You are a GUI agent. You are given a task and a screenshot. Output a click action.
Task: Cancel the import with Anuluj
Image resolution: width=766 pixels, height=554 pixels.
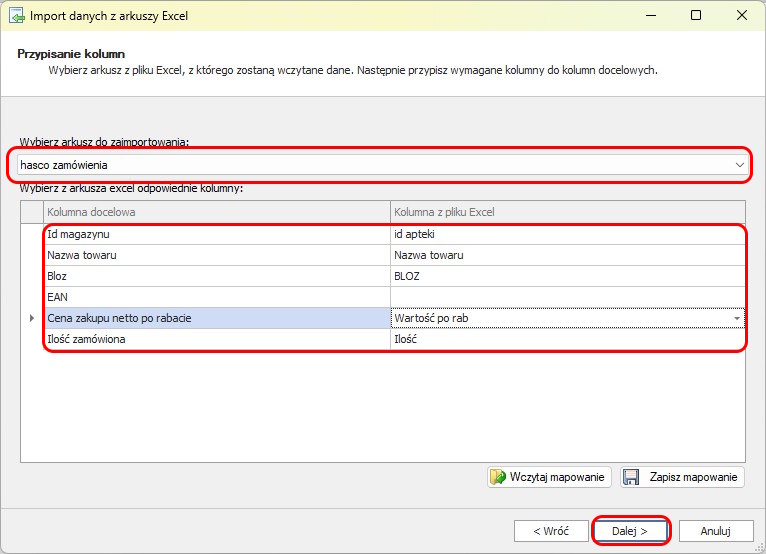point(715,531)
